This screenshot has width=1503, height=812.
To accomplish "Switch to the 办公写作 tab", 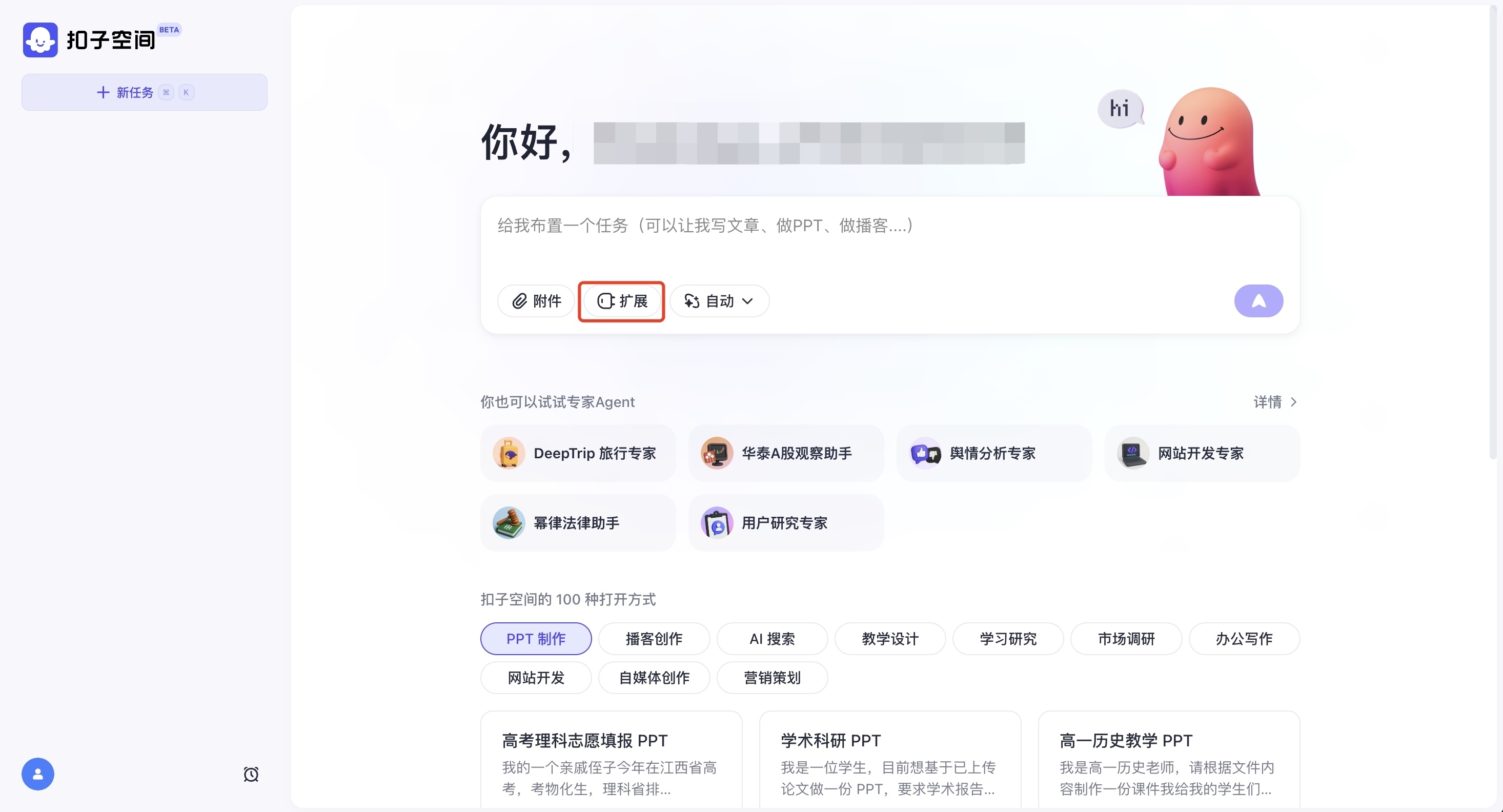I will pyautogui.click(x=1245, y=639).
